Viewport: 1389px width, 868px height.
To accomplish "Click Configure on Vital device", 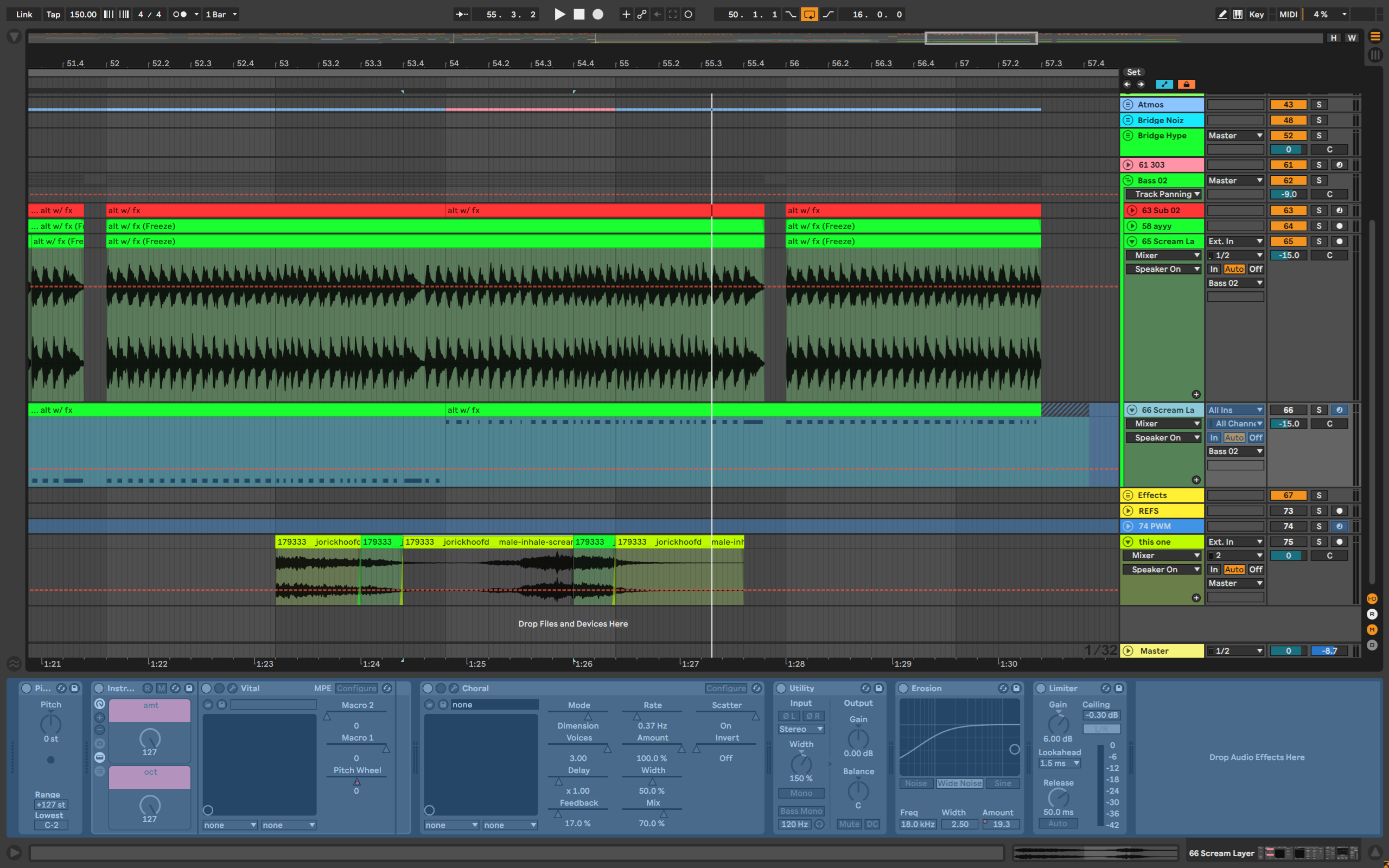I will (x=356, y=688).
